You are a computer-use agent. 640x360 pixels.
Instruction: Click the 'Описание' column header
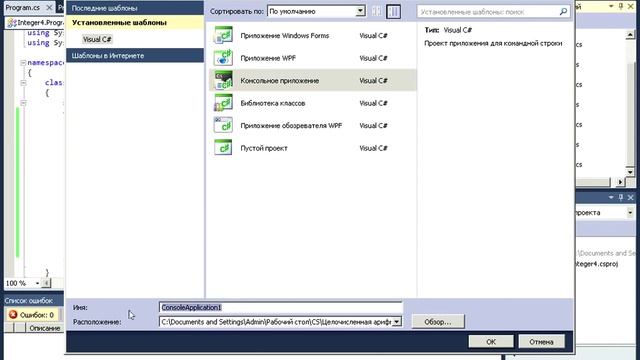coord(44,328)
